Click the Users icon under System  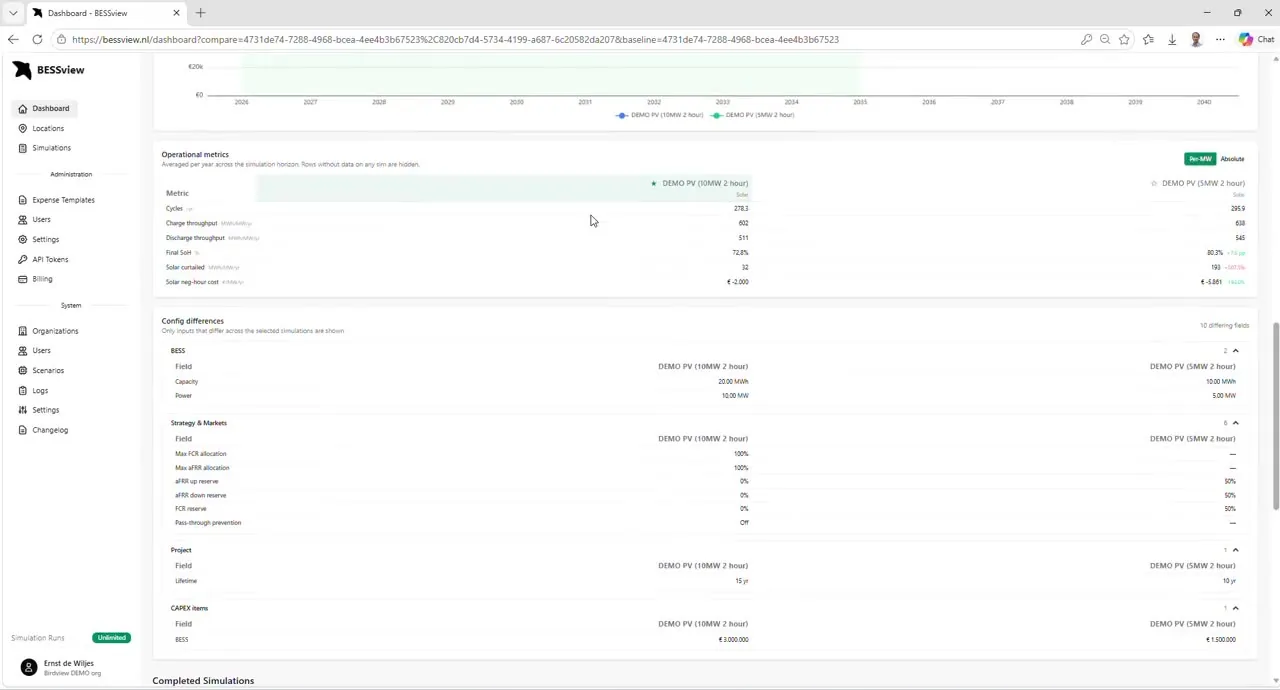tap(23, 351)
